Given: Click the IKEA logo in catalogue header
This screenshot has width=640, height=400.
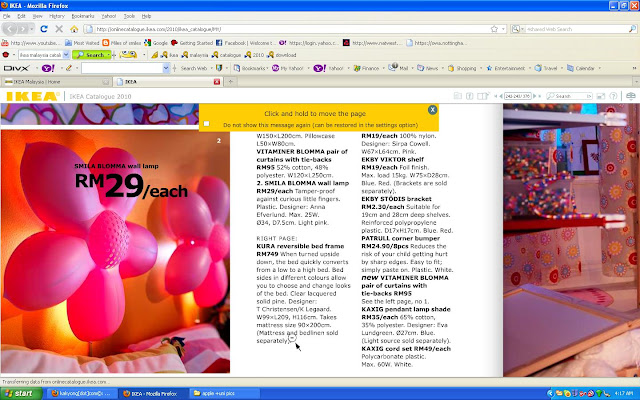Looking at the screenshot, I should point(33,96).
